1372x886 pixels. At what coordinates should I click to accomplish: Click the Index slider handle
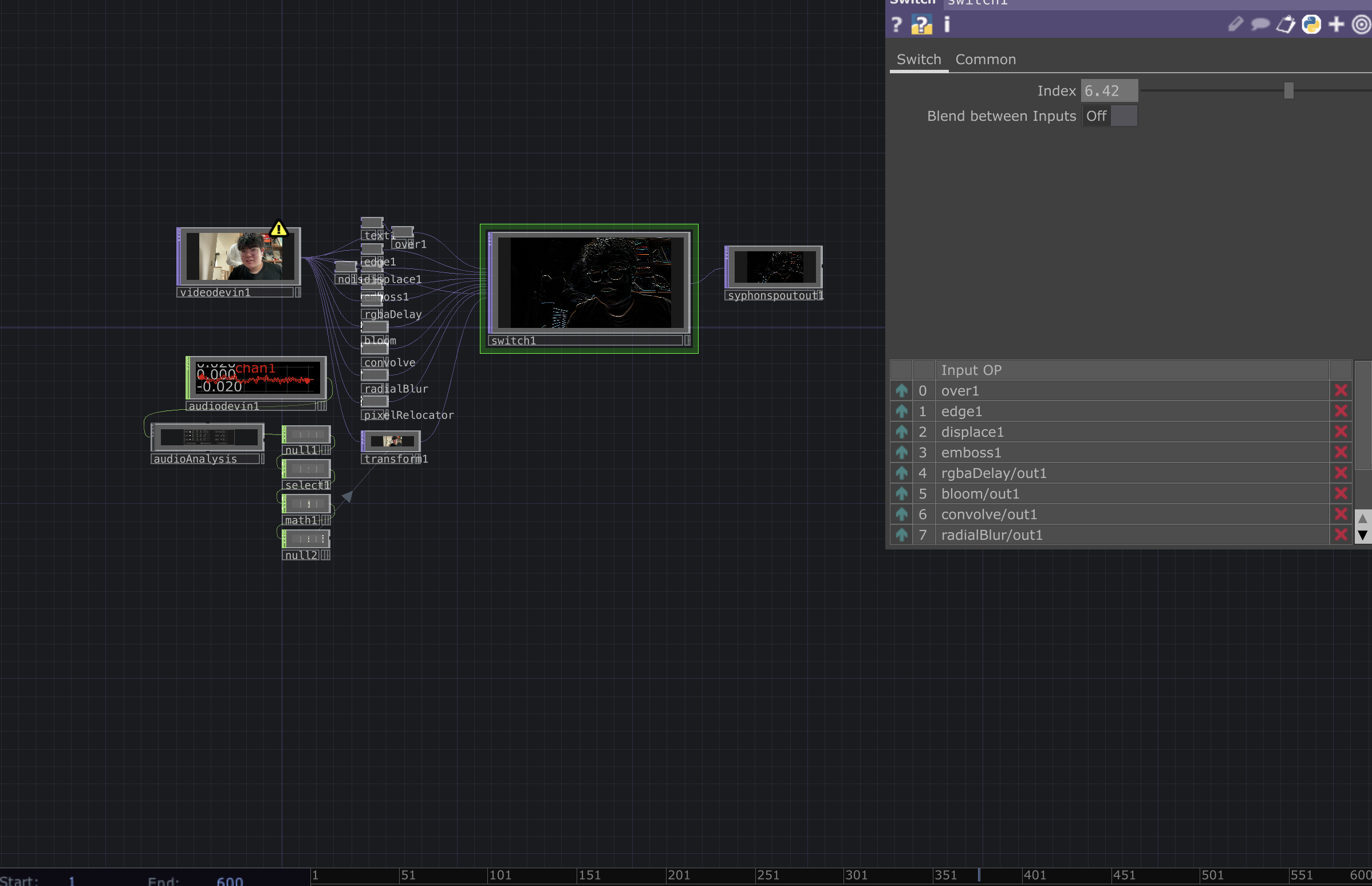pyautogui.click(x=1288, y=91)
